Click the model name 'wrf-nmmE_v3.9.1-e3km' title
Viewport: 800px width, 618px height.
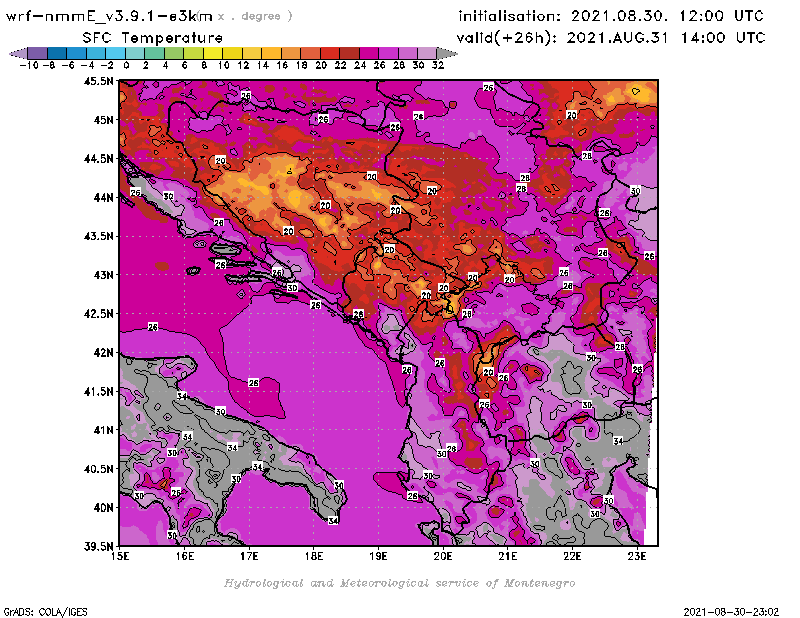pyautogui.click(x=109, y=16)
